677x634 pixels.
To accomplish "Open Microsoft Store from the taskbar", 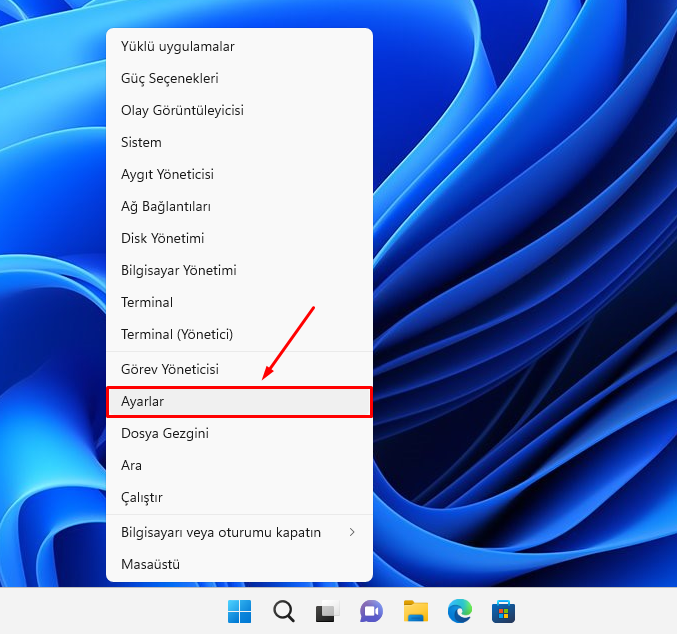I will 502,611.
